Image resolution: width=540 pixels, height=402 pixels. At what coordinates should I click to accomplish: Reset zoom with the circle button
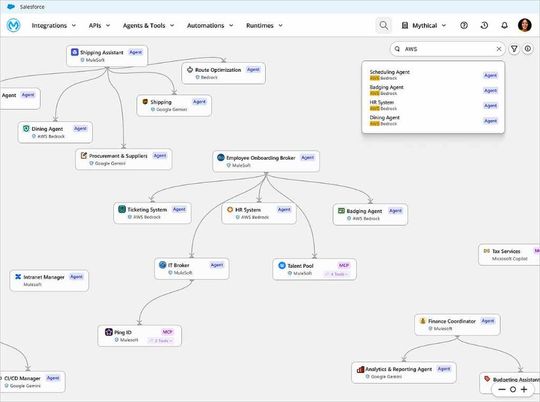[x=513, y=389]
